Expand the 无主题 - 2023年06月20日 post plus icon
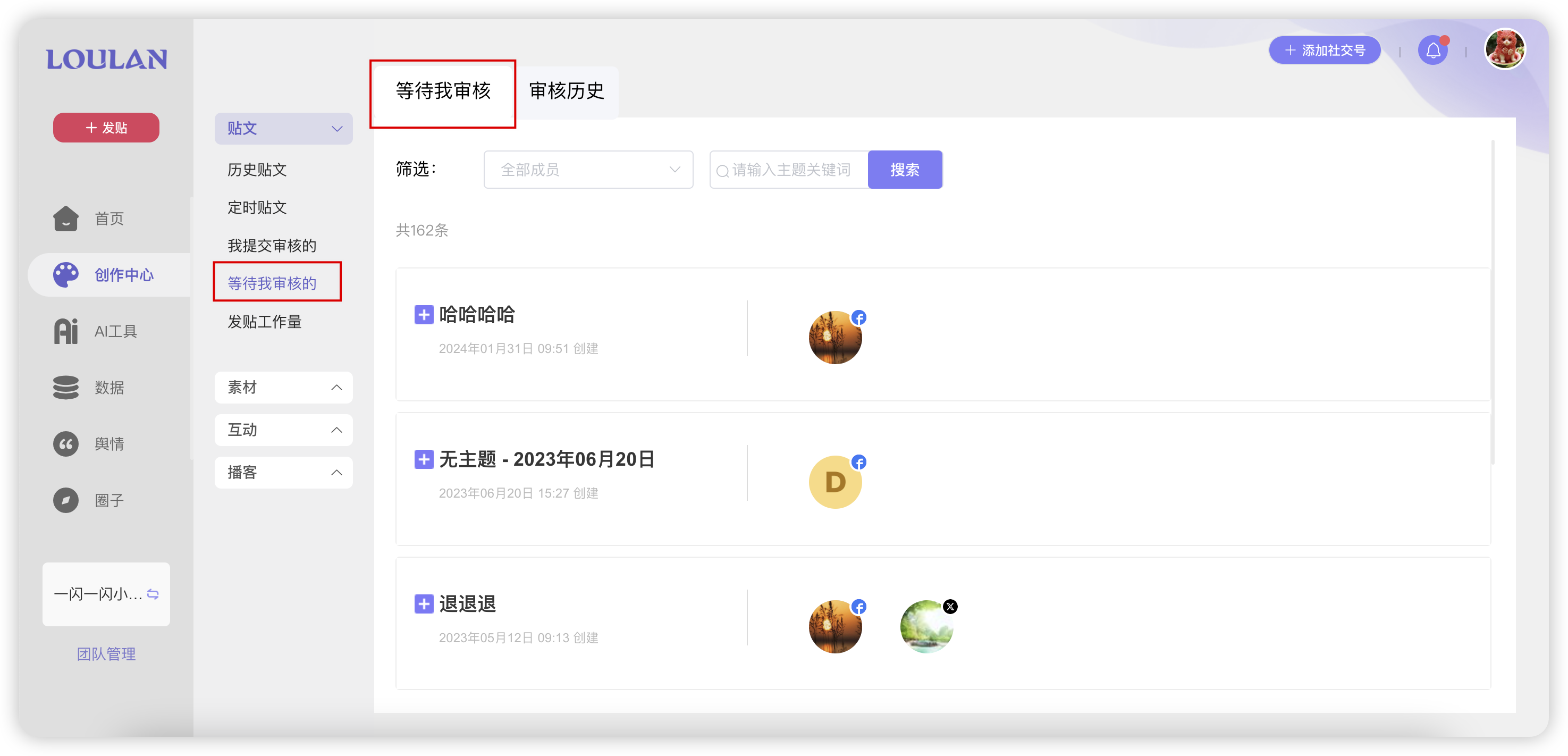1568x756 pixels. point(424,459)
